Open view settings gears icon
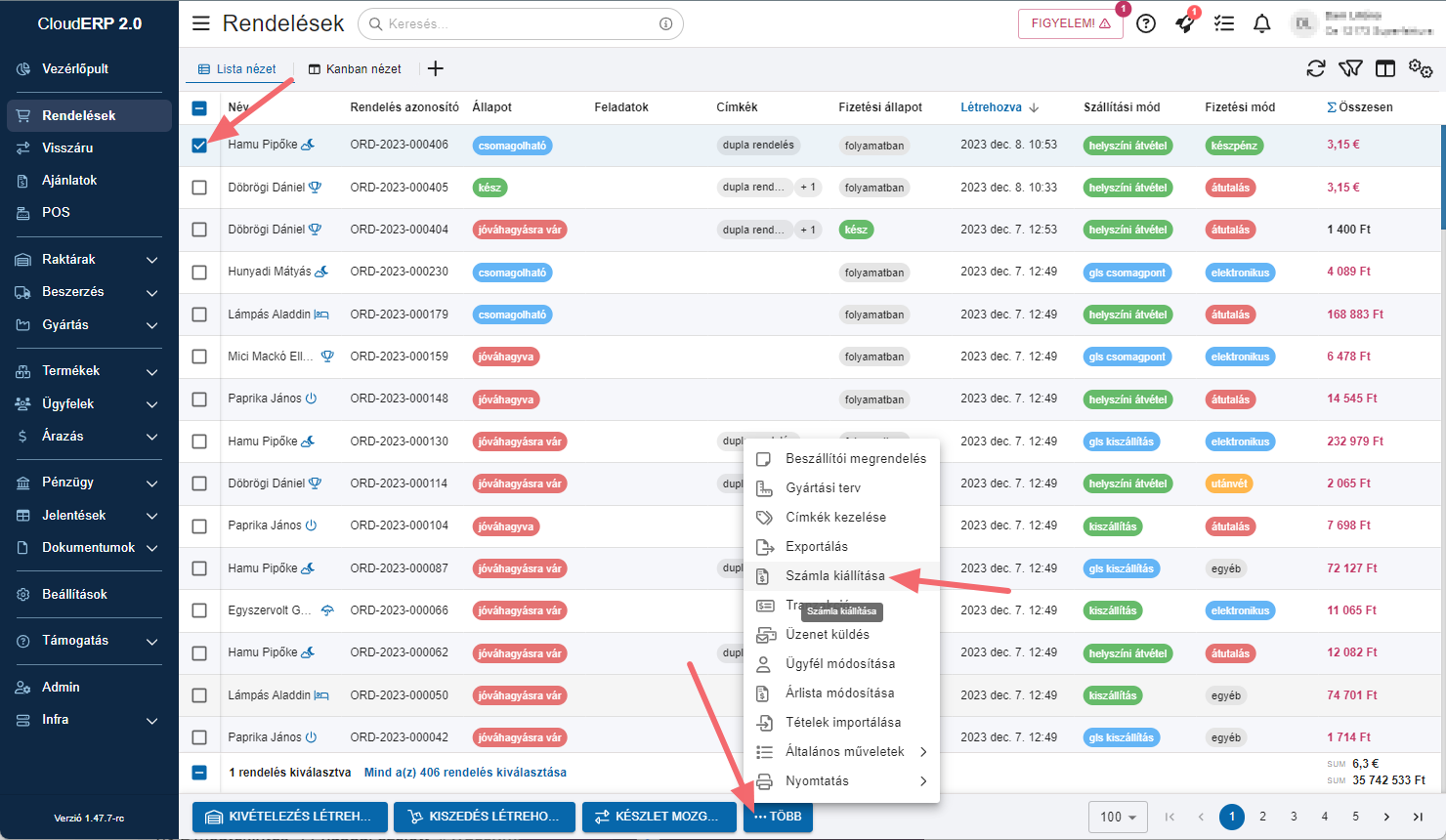1446x840 pixels. pyautogui.click(x=1421, y=68)
